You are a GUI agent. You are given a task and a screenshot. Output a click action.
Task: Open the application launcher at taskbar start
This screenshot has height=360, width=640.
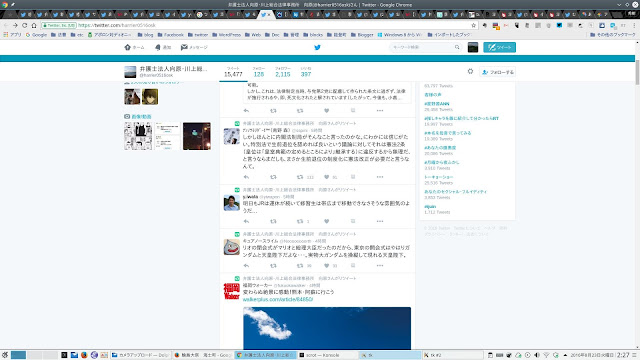[x=5, y=355]
